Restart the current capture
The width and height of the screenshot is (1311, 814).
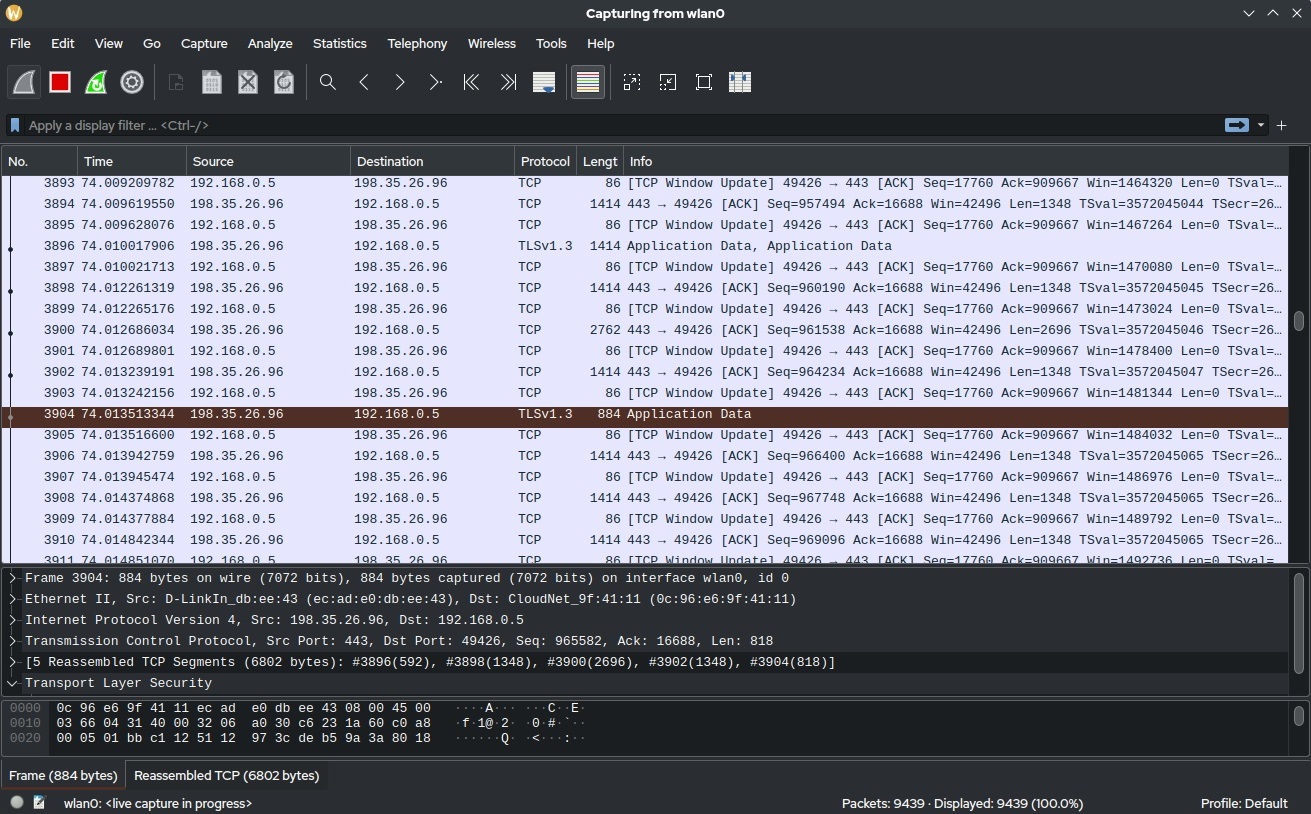pyautogui.click(x=96, y=82)
